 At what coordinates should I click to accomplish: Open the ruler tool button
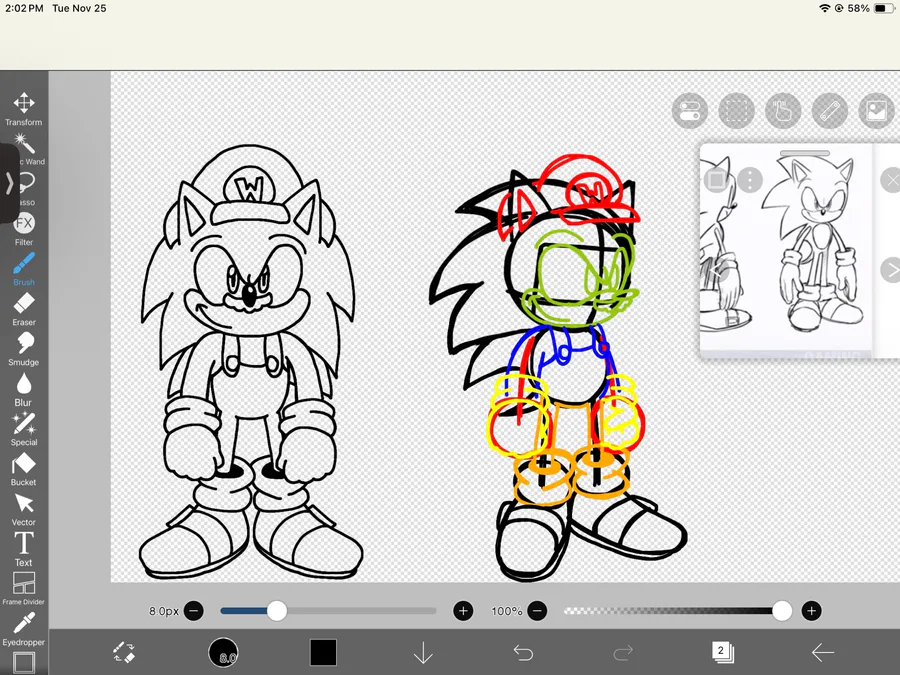pos(830,111)
